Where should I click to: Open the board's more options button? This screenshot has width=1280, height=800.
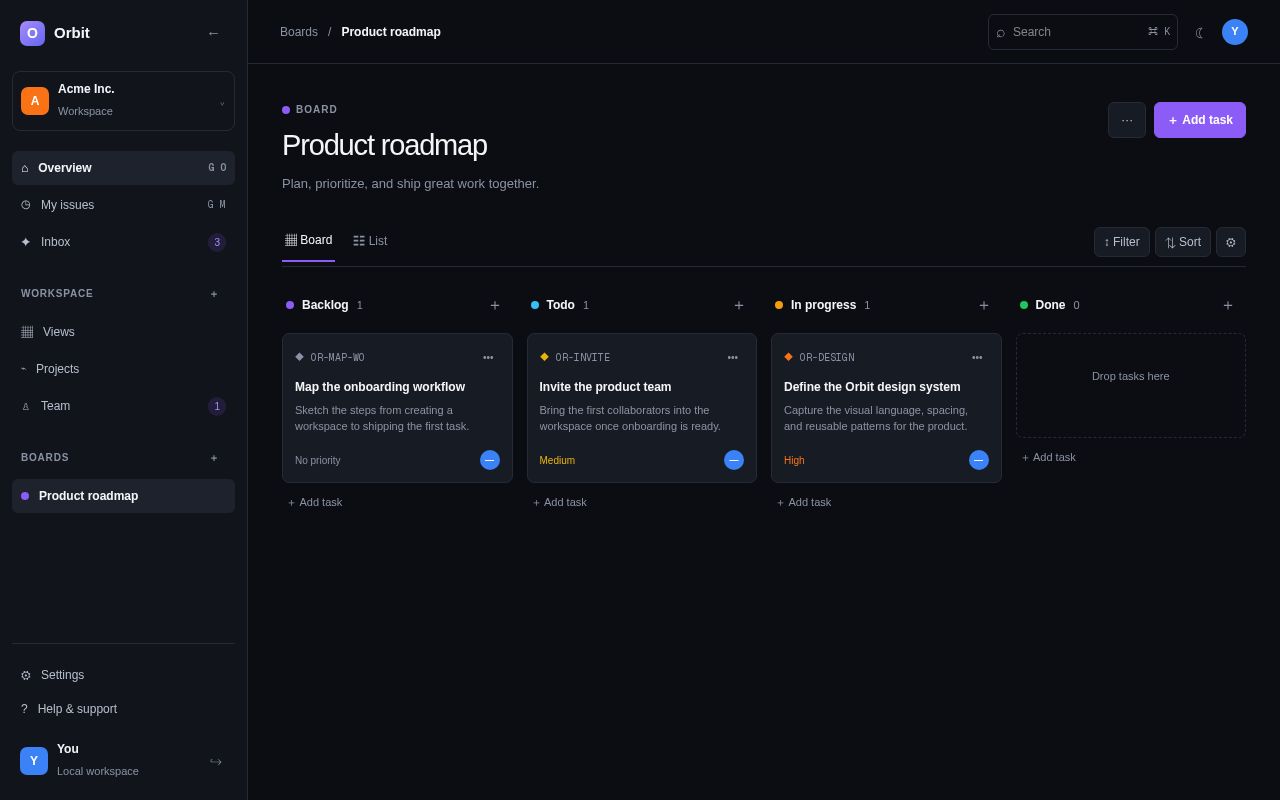(x=1127, y=120)
